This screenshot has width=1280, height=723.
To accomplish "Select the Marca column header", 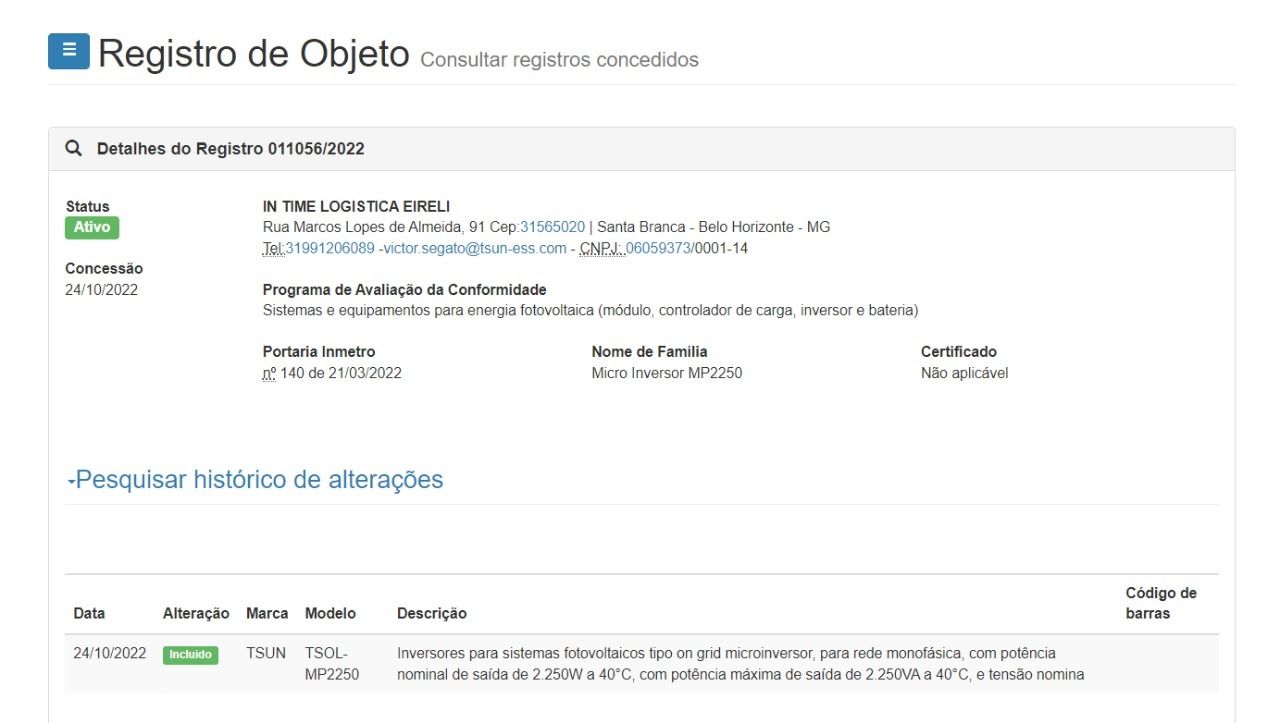I will pos(267,613).
